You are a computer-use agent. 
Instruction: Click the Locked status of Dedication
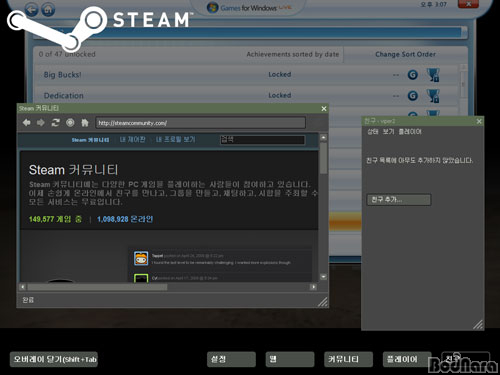click(280, 95)
